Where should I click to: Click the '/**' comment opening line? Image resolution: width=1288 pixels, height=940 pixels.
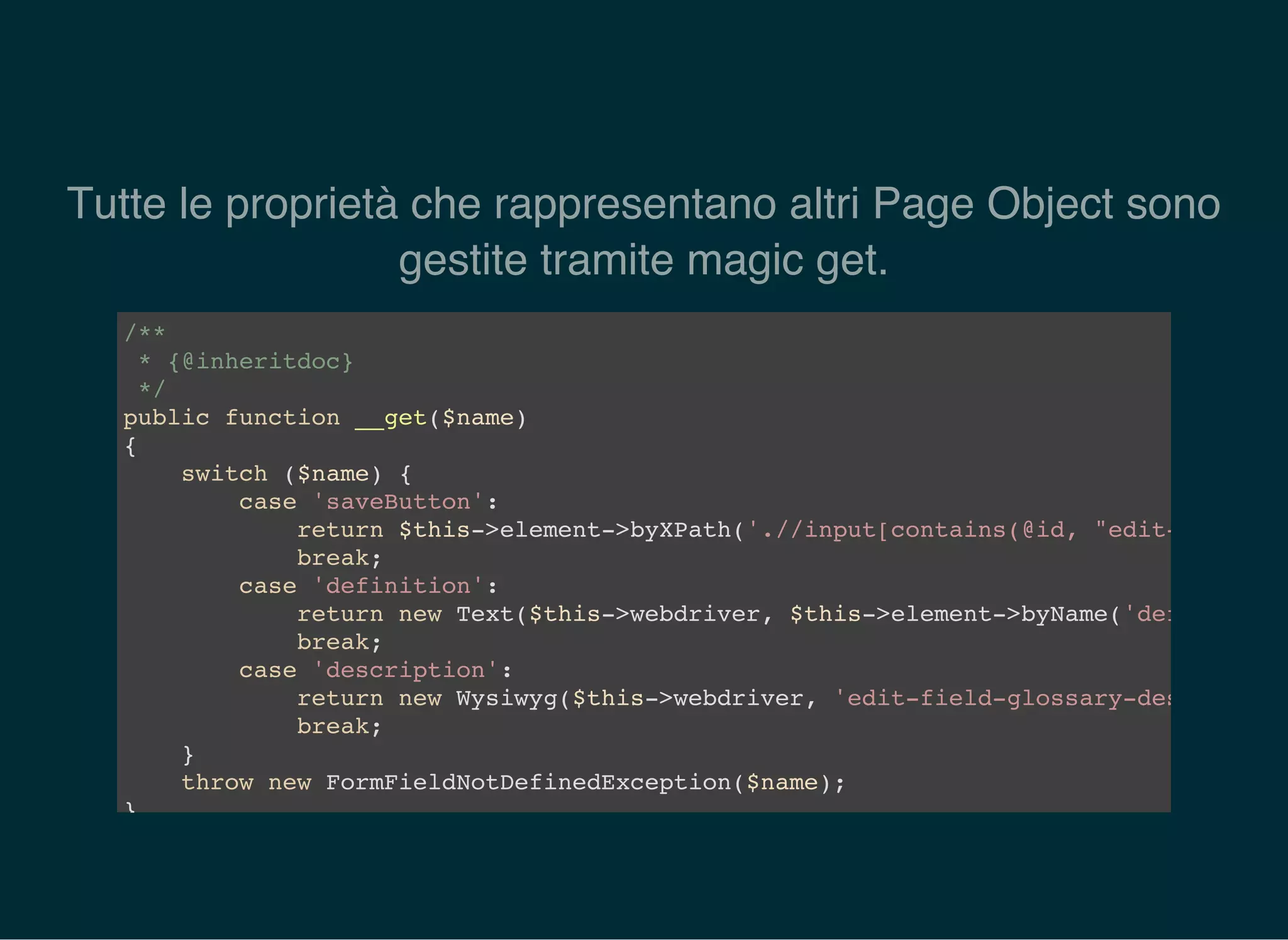pyautogui.click(x=145, y=332)
